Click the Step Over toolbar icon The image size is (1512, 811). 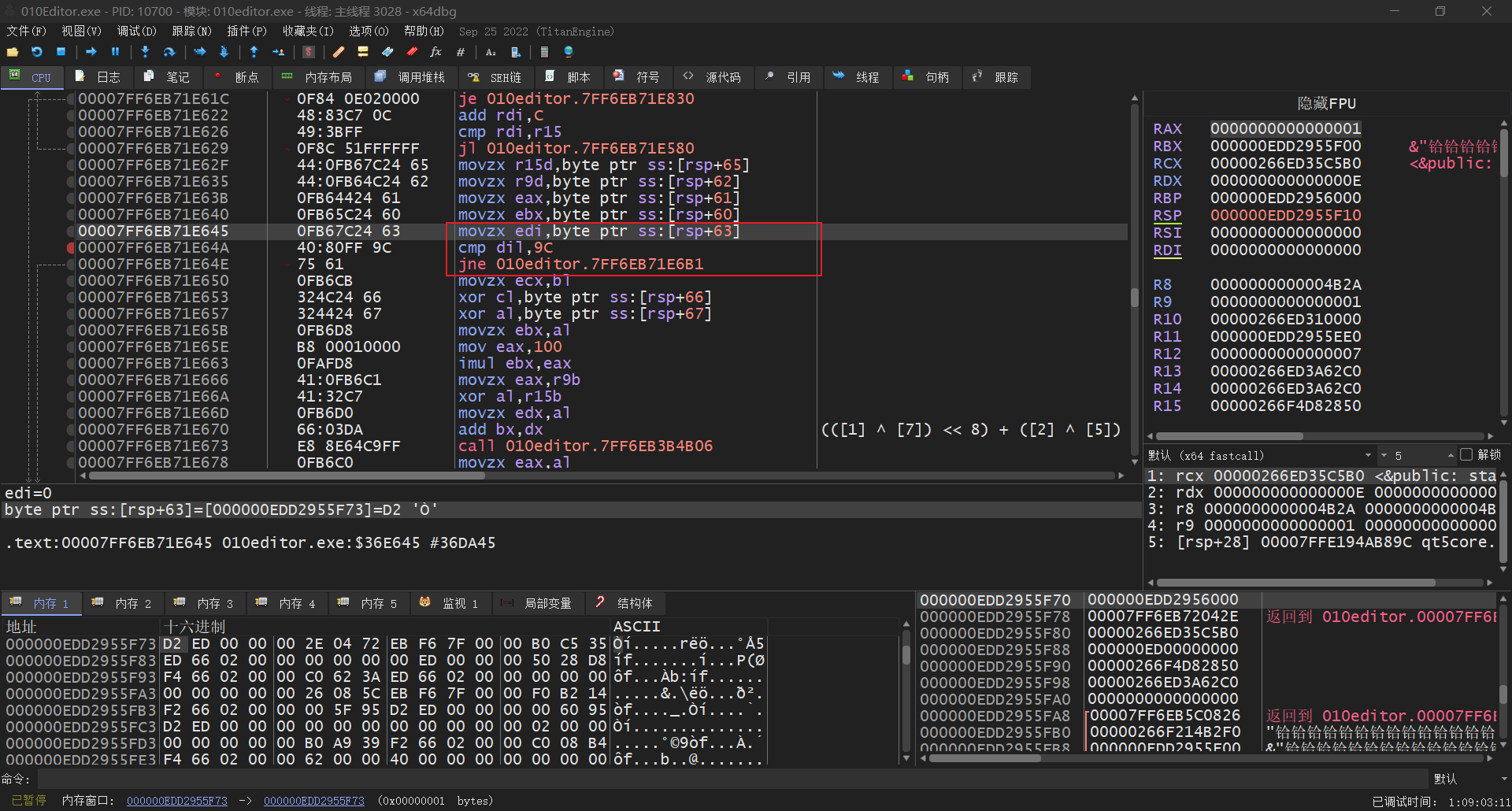(x=169, y=52)
